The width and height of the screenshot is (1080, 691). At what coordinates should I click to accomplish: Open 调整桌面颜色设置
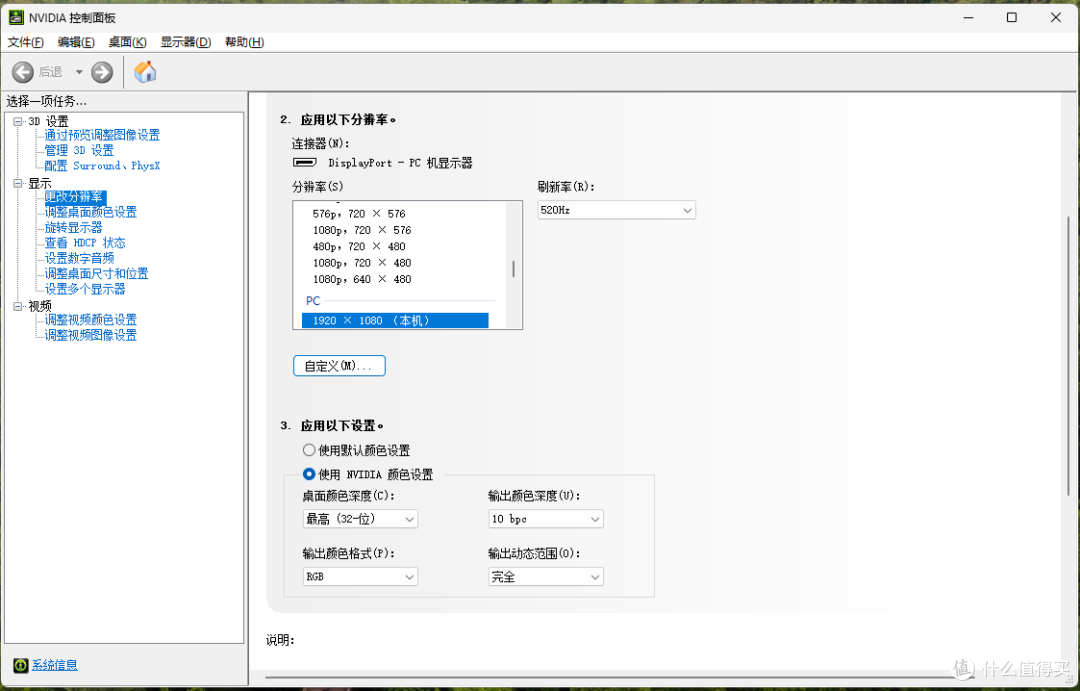pos(91,212)
